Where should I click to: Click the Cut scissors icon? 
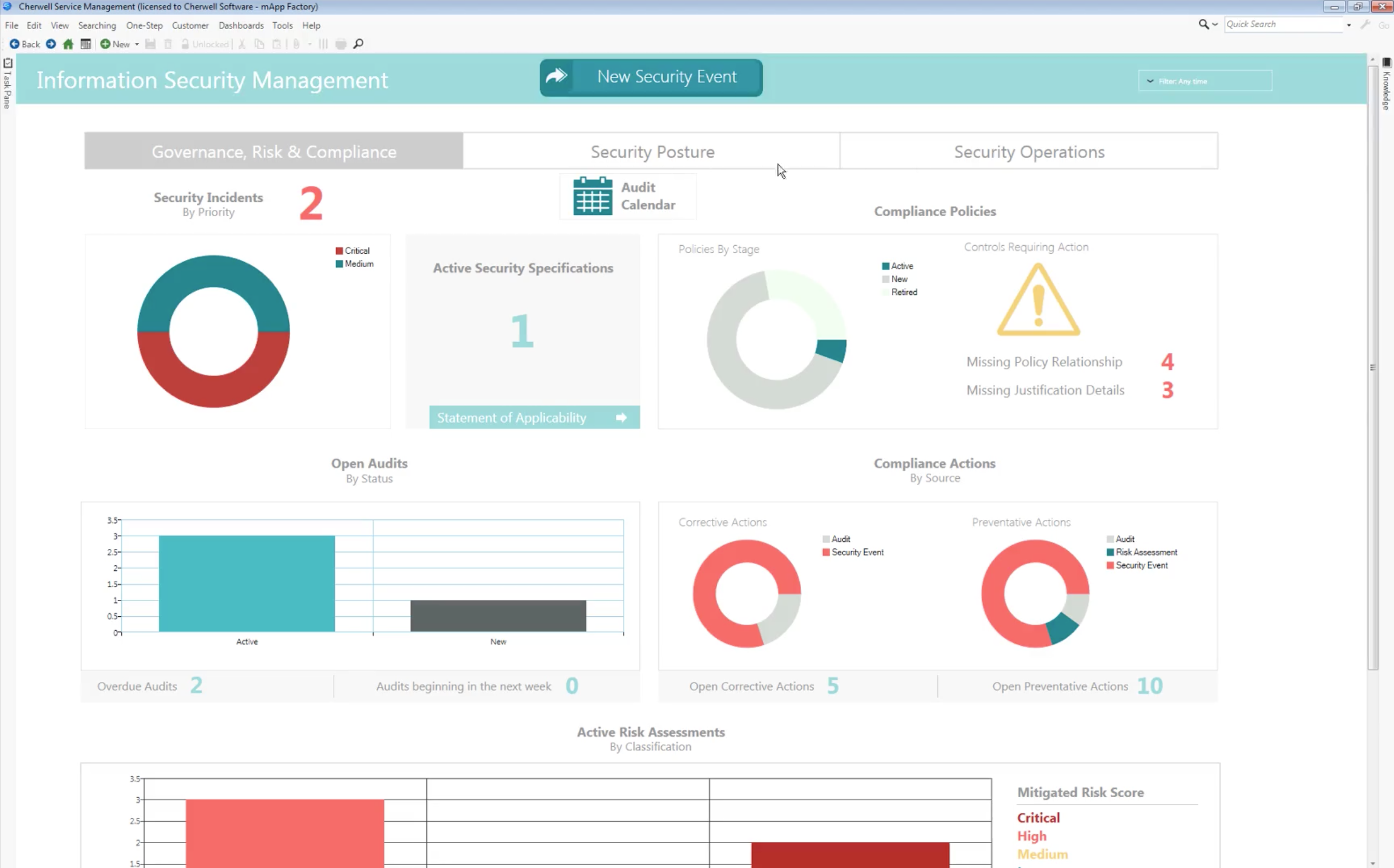click(242, 44)
